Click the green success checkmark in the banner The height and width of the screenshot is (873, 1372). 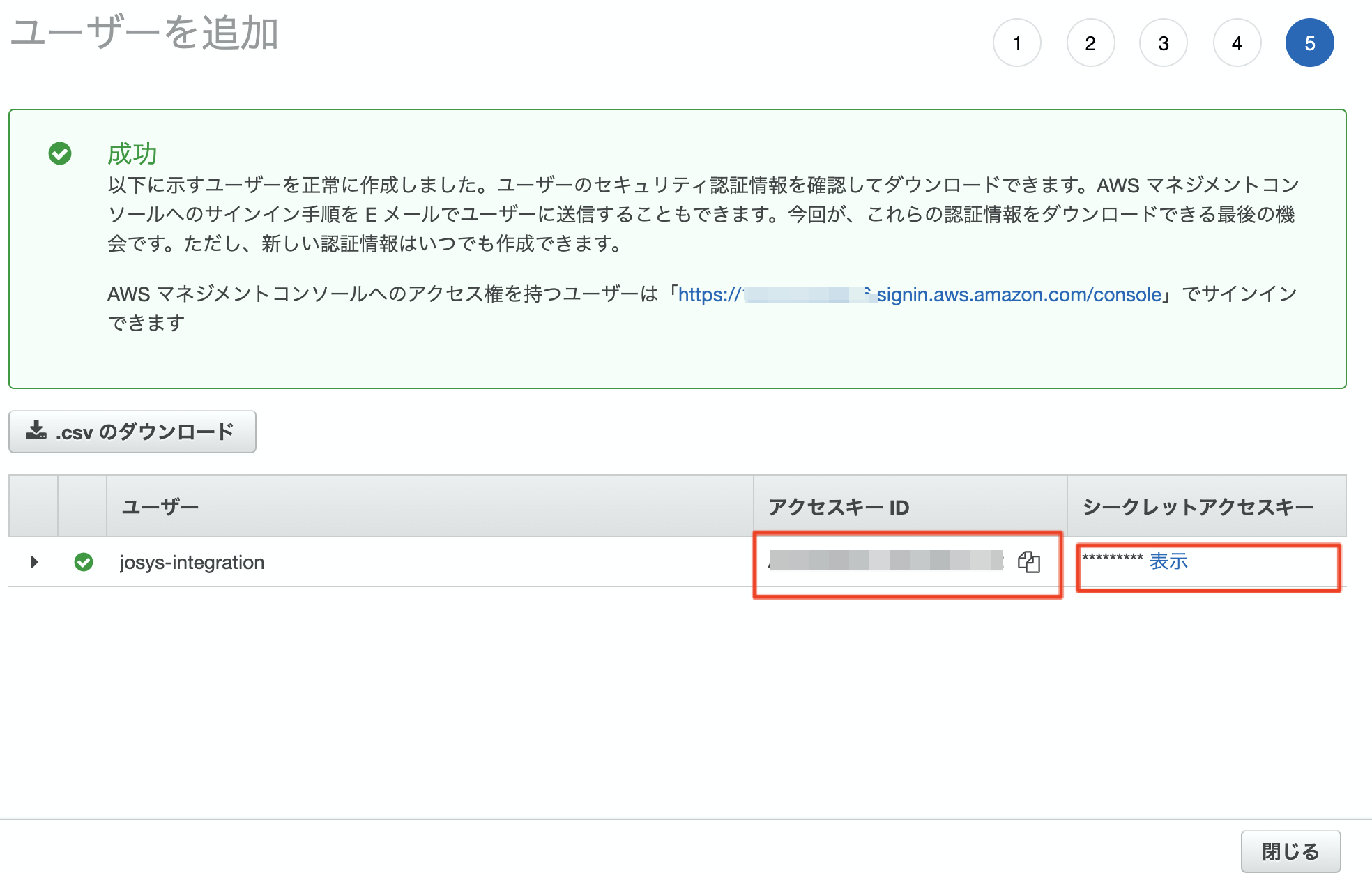click(60, 153)
